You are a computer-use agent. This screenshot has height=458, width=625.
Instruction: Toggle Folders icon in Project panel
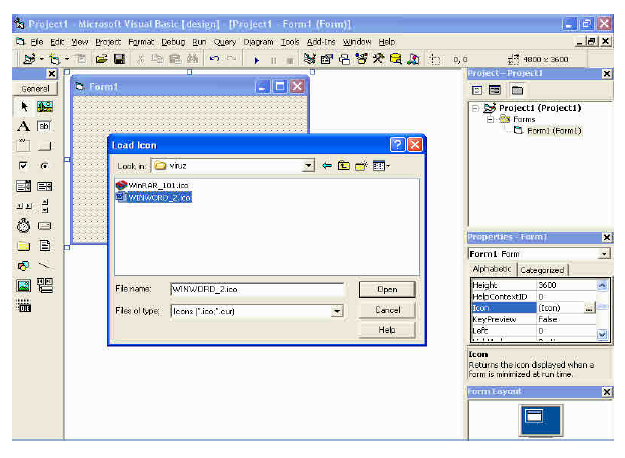coord(517,90)
